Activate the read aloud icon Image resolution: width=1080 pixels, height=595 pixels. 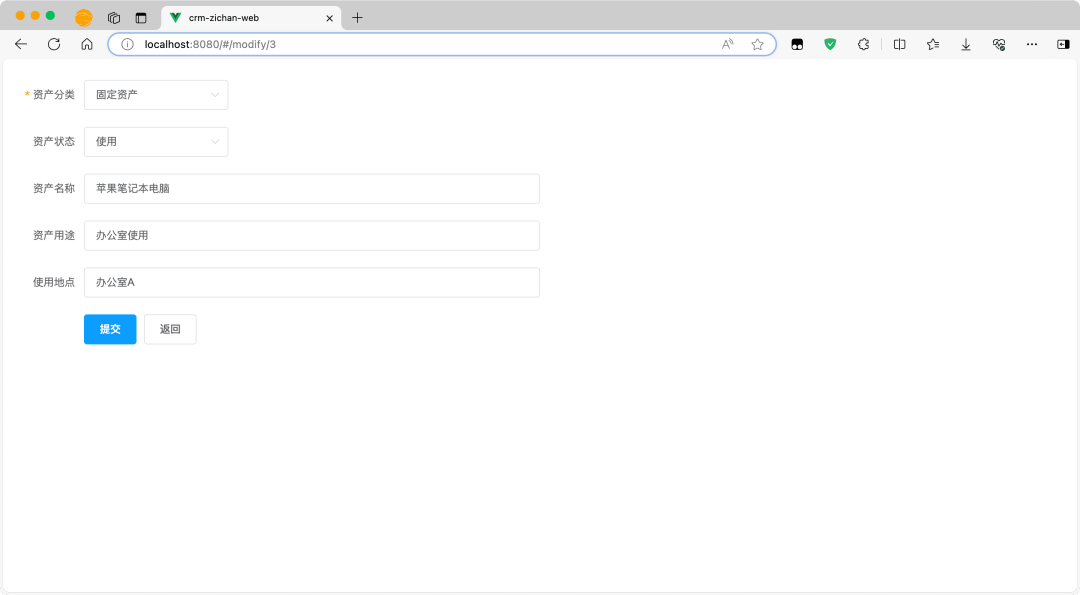(x=727, y=44)
